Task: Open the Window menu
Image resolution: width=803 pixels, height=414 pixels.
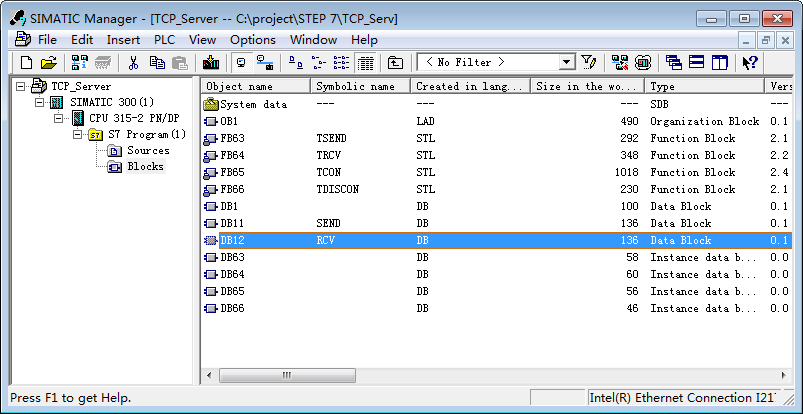Action: coord(313,40)
